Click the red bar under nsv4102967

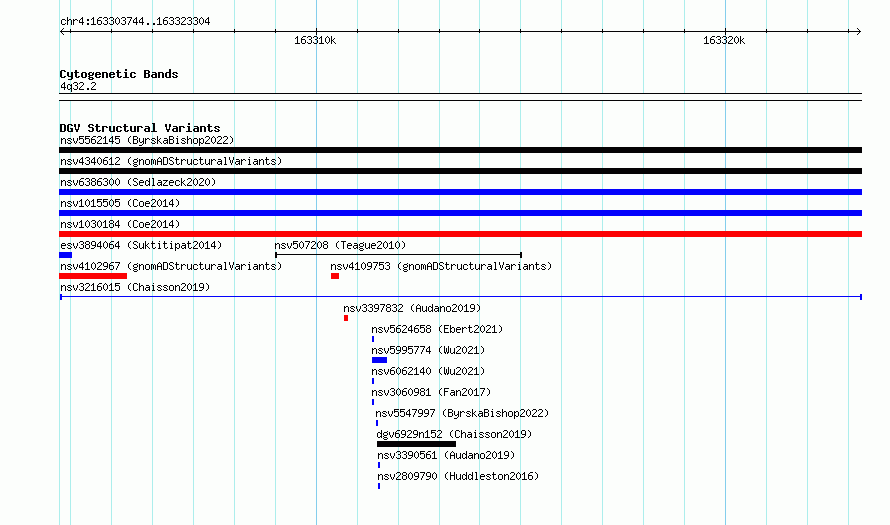(93, 276)
